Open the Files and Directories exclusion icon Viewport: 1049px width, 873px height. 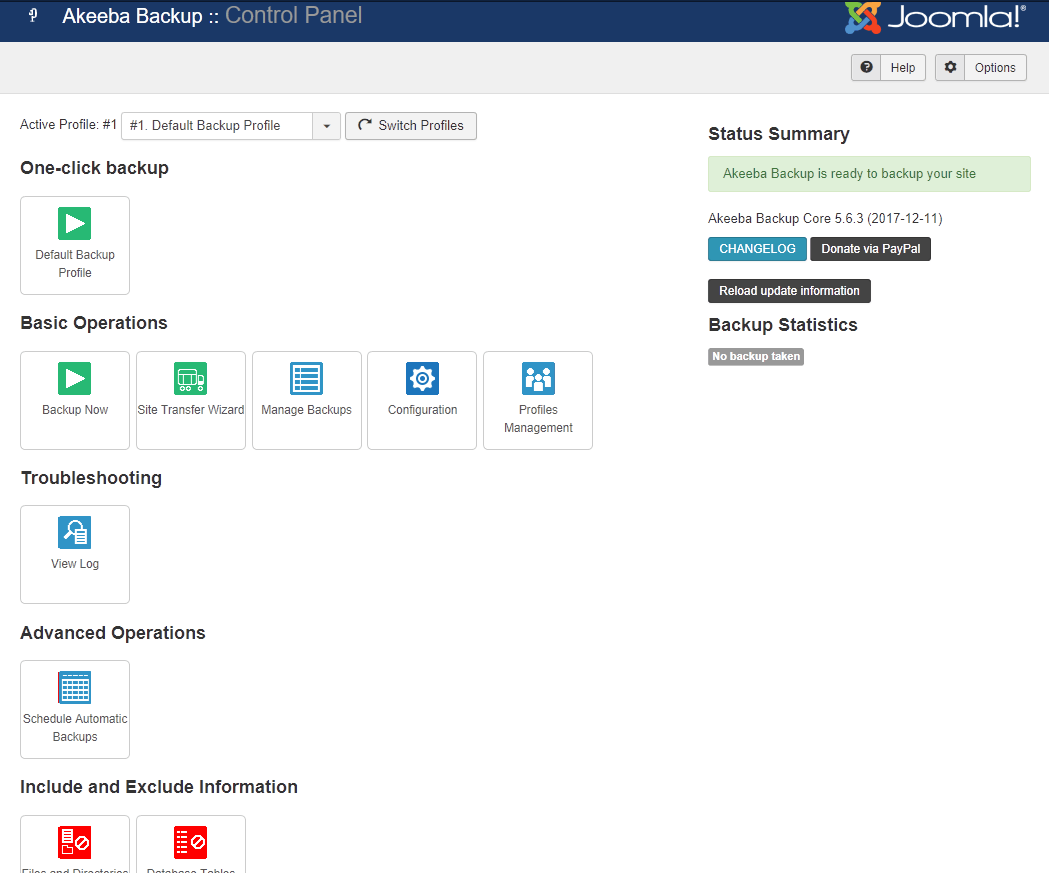click(x=74, y=842)
